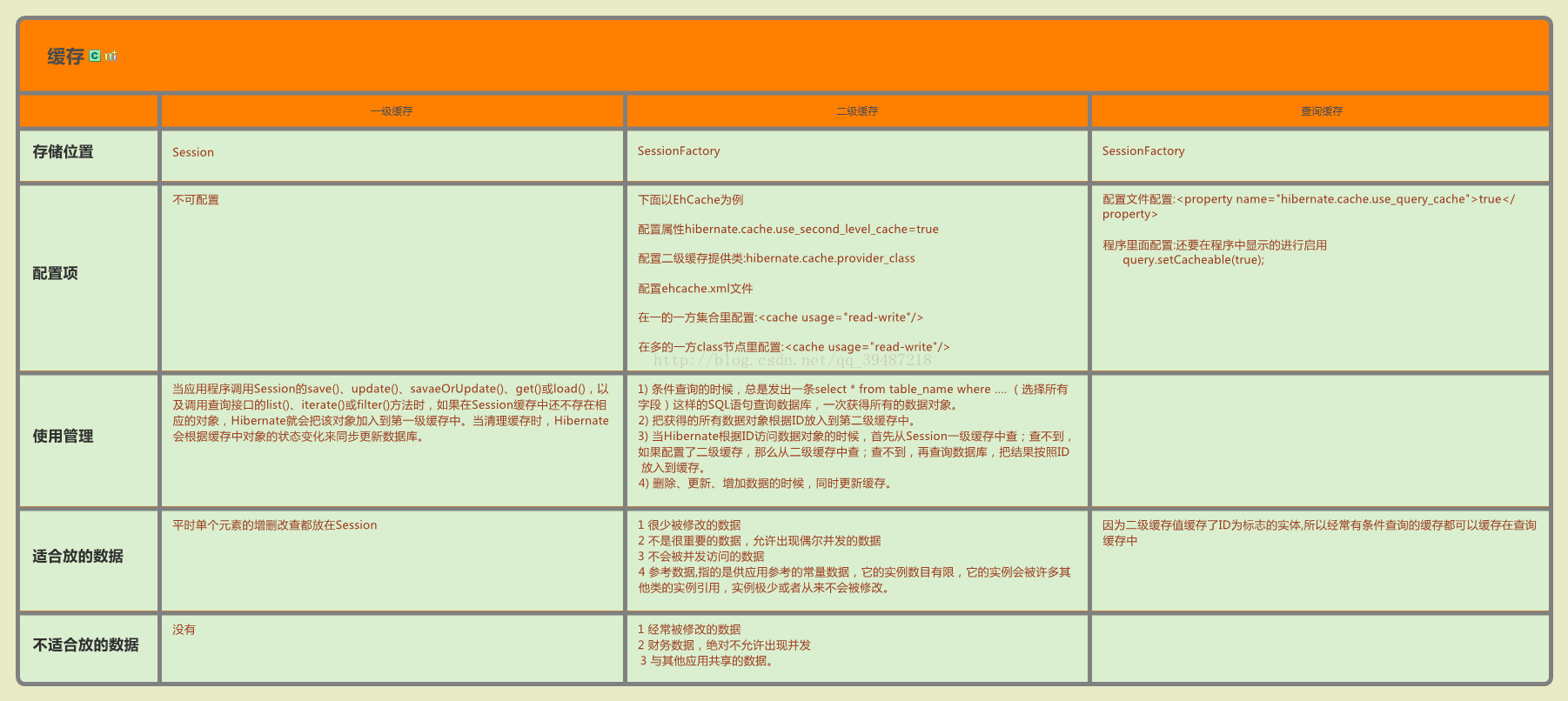The height and width of the screenshot is (701, 1568).
Task: Click 平时单个元素的增删改查都放在Session
Action: point(275,524)
